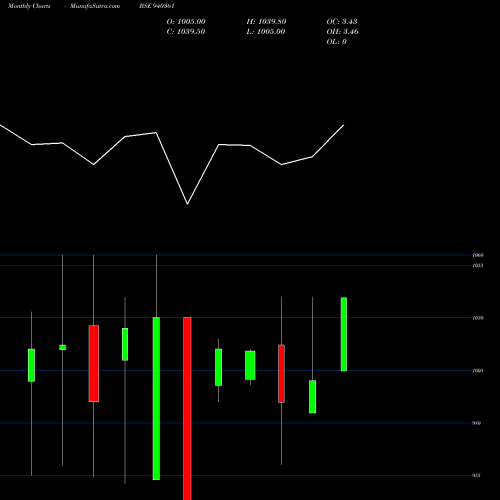Click the tiny green candle body
Viewport: 500px width, 500px height.
click(x=63, y=347)
